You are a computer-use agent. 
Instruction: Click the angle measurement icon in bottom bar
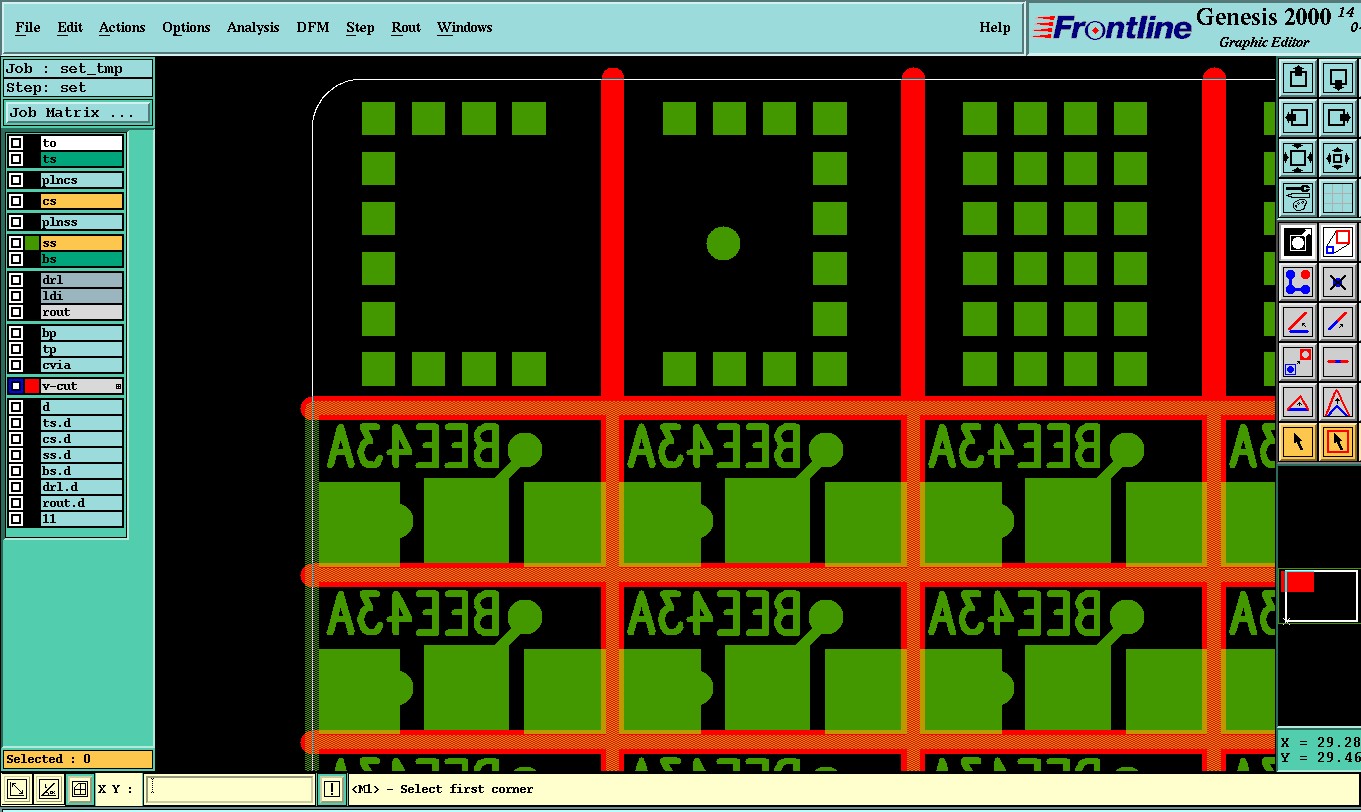48,789
